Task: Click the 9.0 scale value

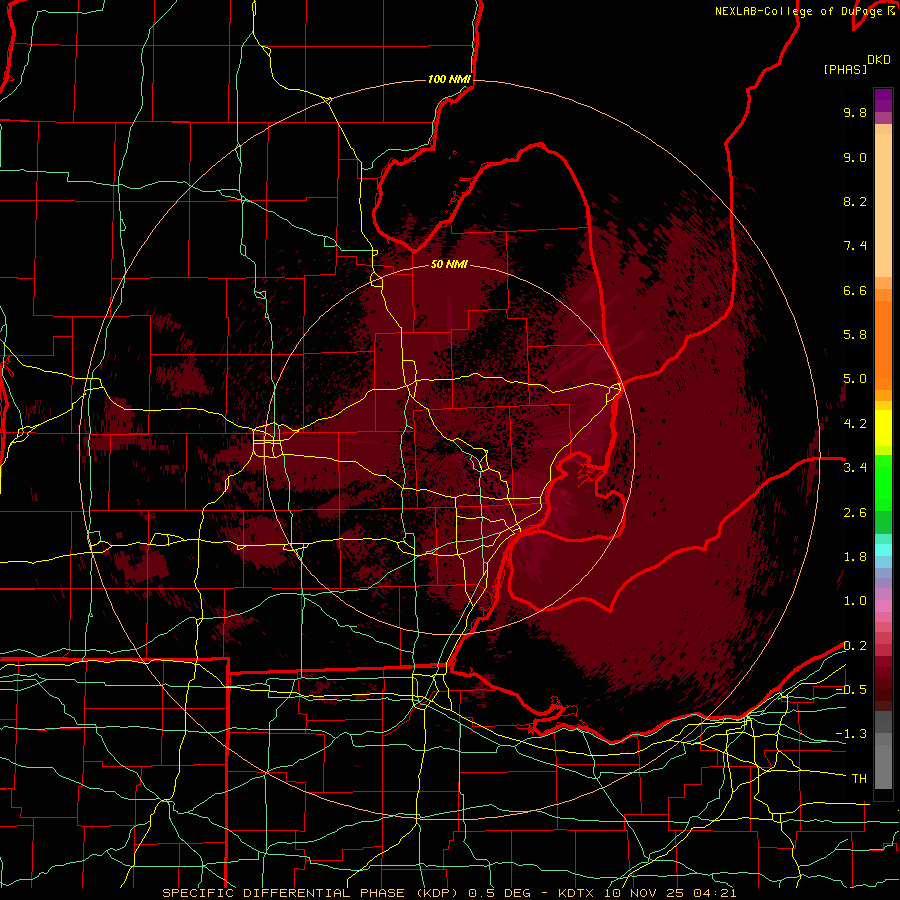Action: click(x=855, y=158)
